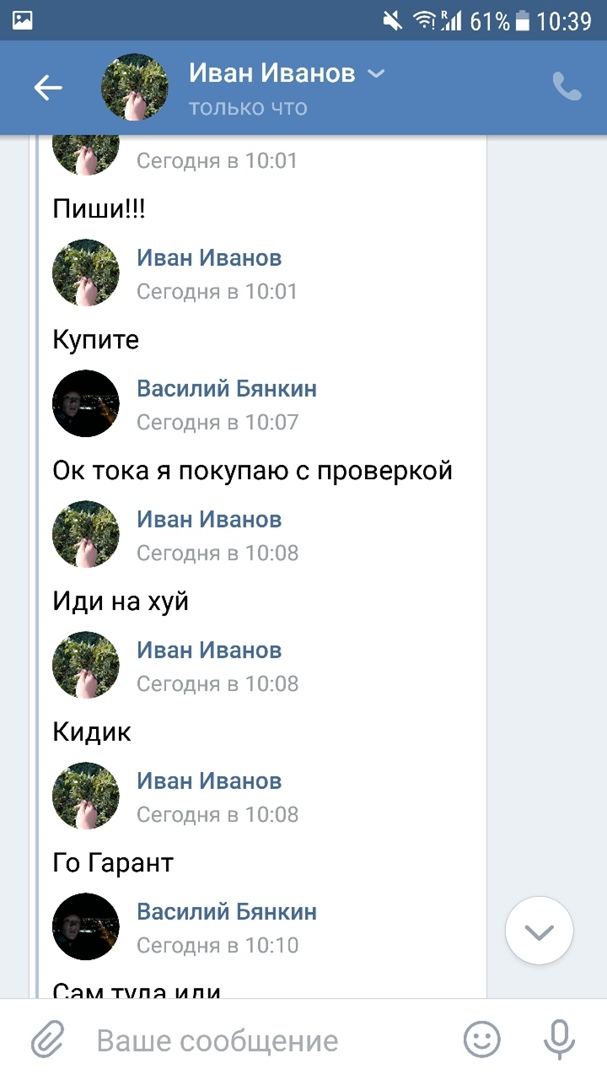The height and width of the screenshot is (1080, 607).
Task: Open Василий Бянкин's name at 10:07 message
Action: coord(226,389)
